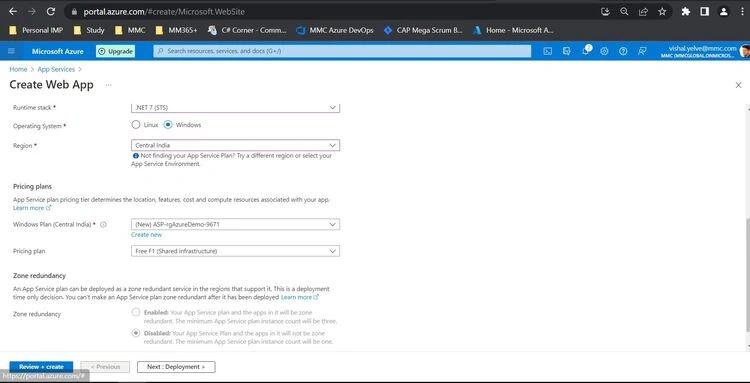Open the browser profile avatar

724,11
